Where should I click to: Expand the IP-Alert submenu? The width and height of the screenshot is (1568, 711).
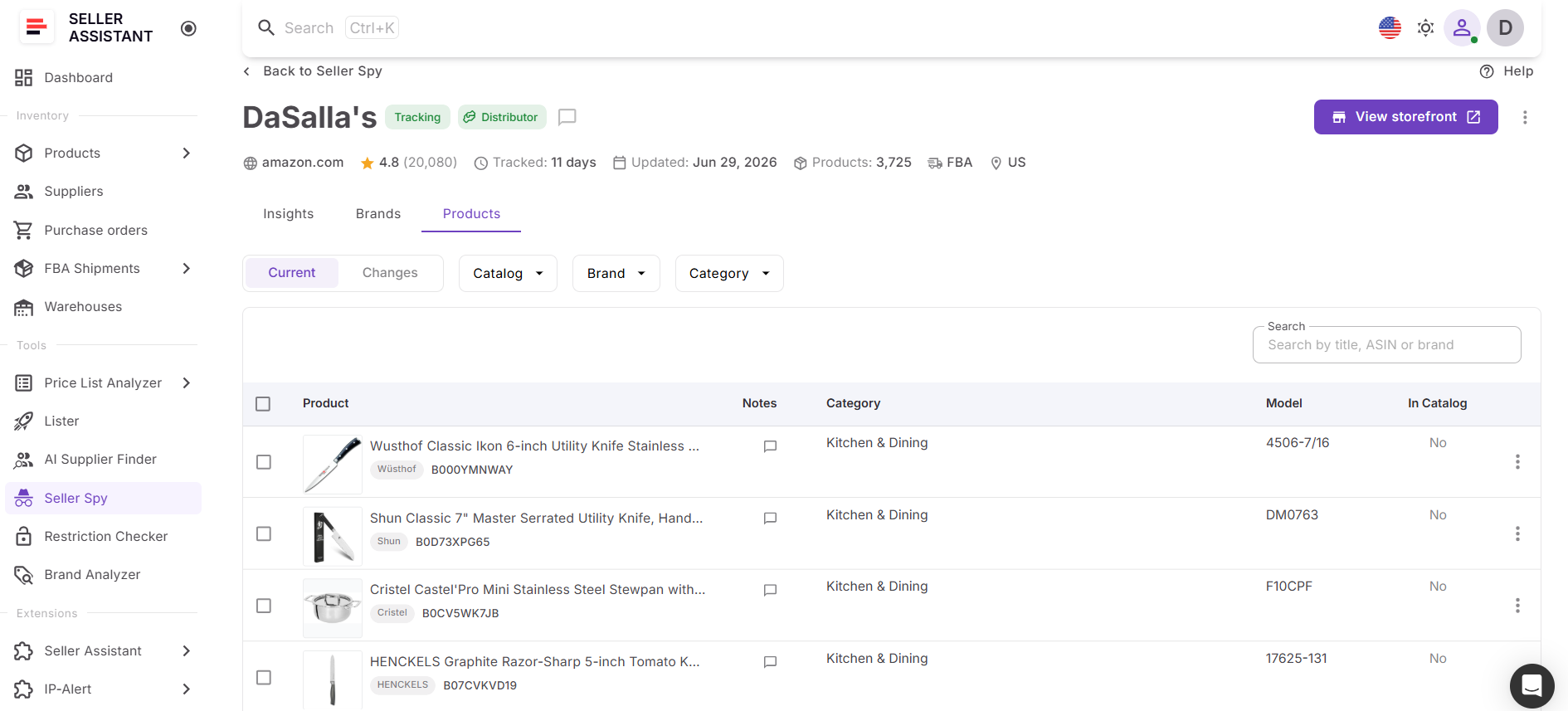(x=187, y=689)
